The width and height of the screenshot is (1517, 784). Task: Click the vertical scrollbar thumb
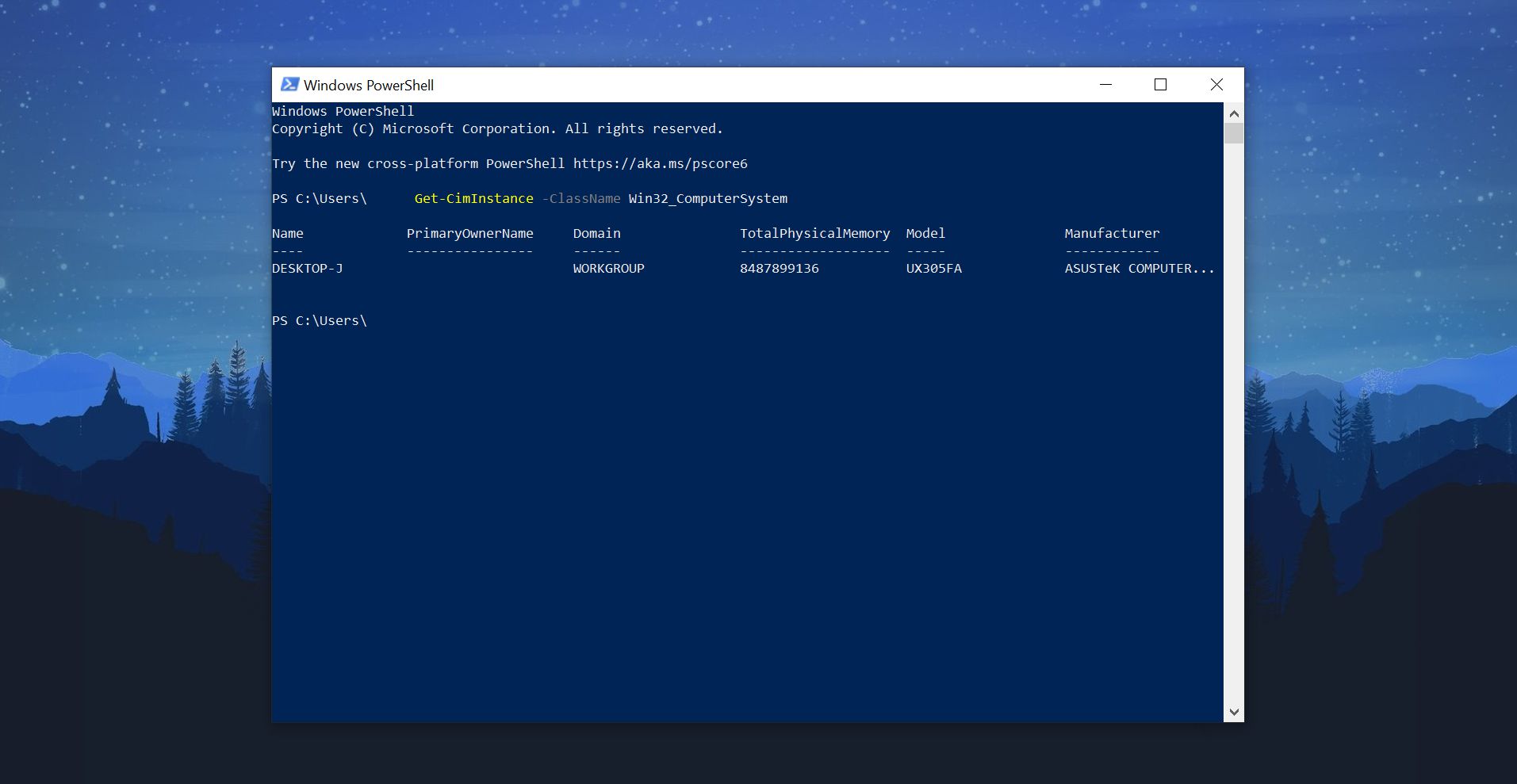(1233, 133)
